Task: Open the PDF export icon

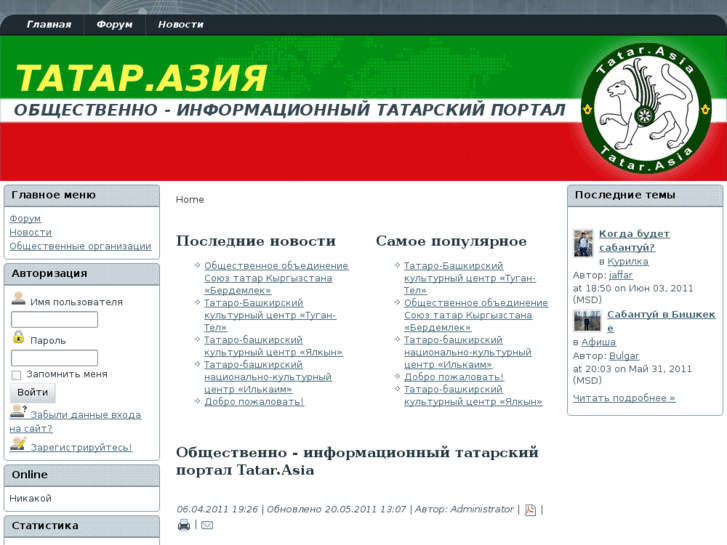Action: (x=530, y=510)
